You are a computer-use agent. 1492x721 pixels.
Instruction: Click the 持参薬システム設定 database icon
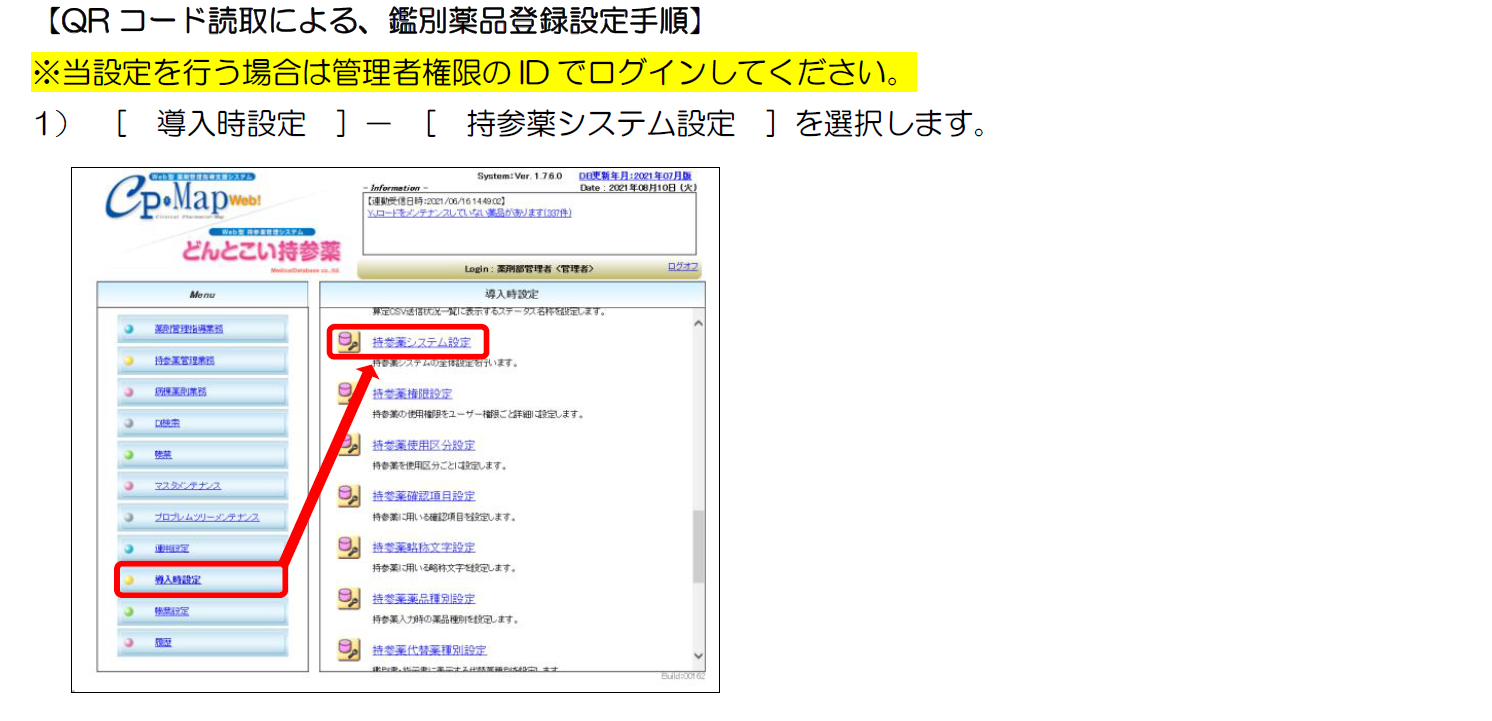point(348,342)
